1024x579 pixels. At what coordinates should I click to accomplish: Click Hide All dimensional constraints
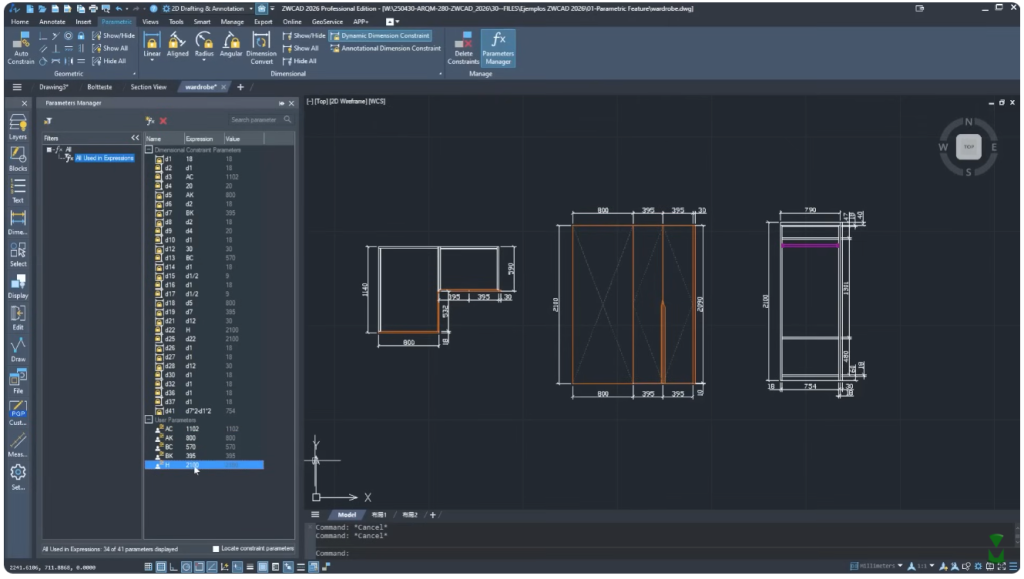pos(300,61)
